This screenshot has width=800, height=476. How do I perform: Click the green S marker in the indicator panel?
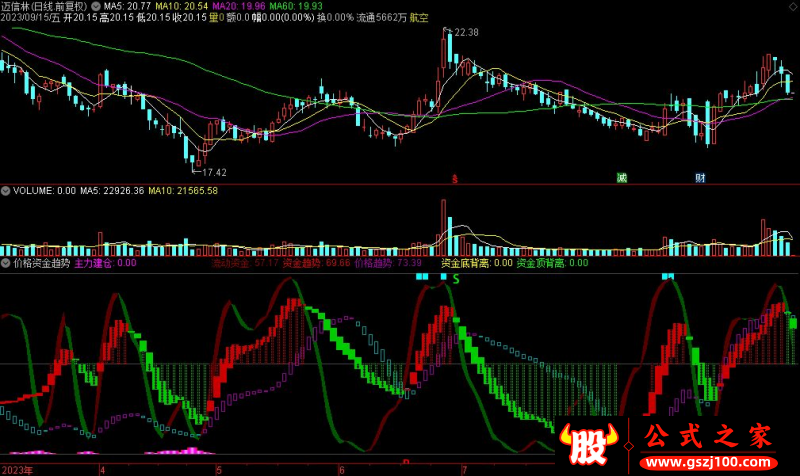pos(456,279)
